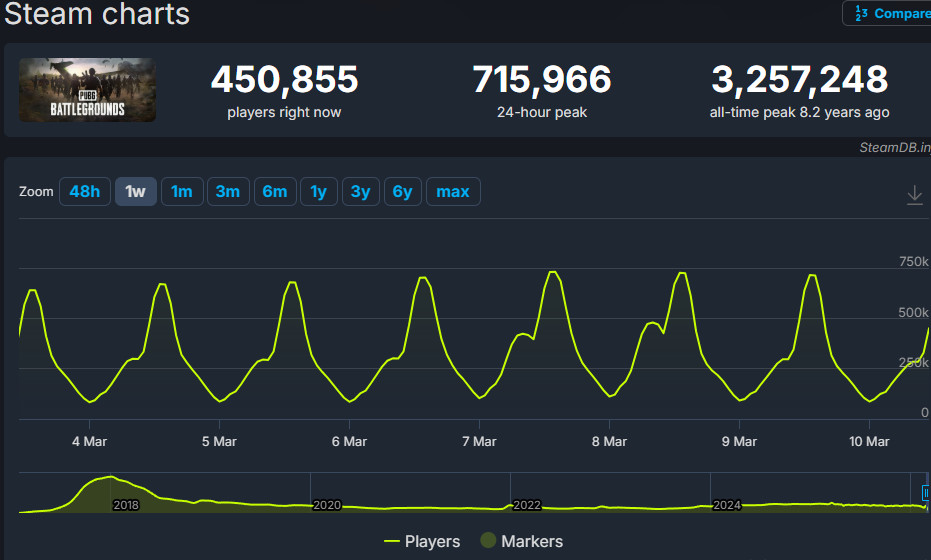
Task: Click the yellow Players line legend symbol
Action: click(x=391, y=541)
